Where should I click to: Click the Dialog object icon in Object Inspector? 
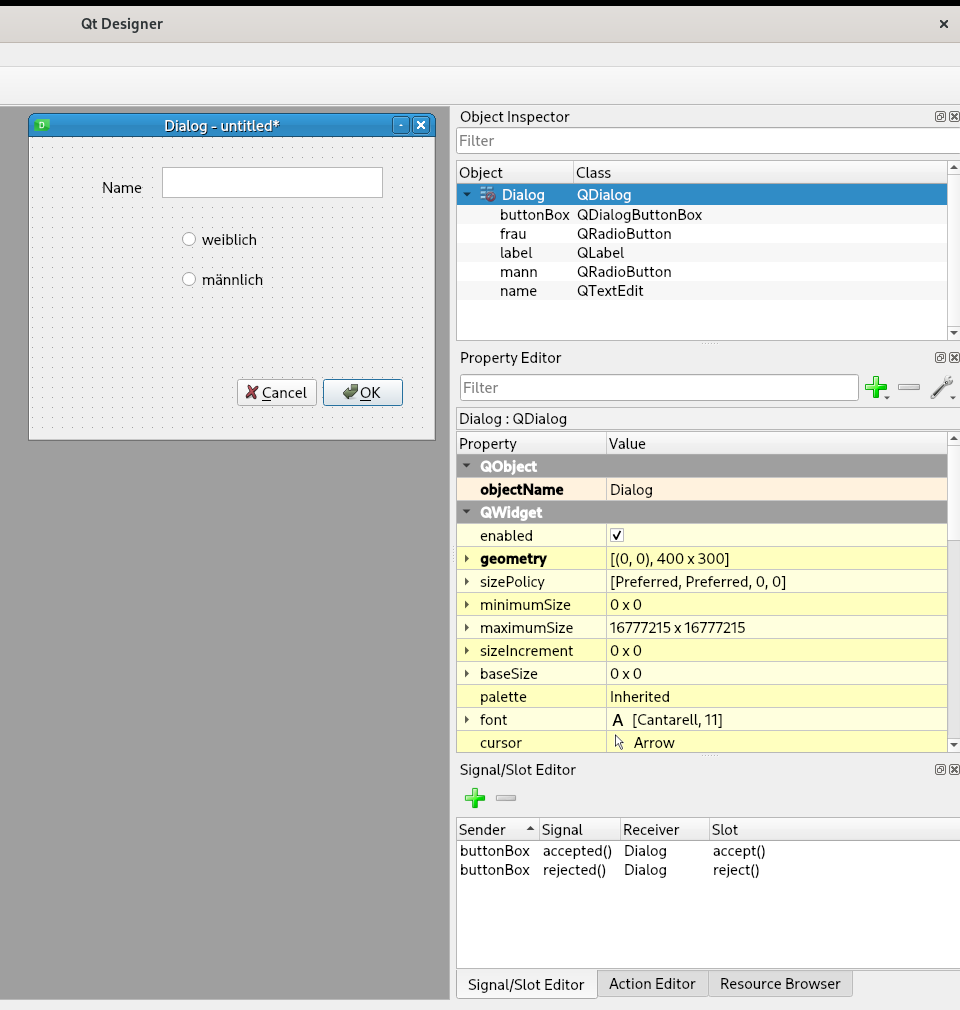pos(488,195)
